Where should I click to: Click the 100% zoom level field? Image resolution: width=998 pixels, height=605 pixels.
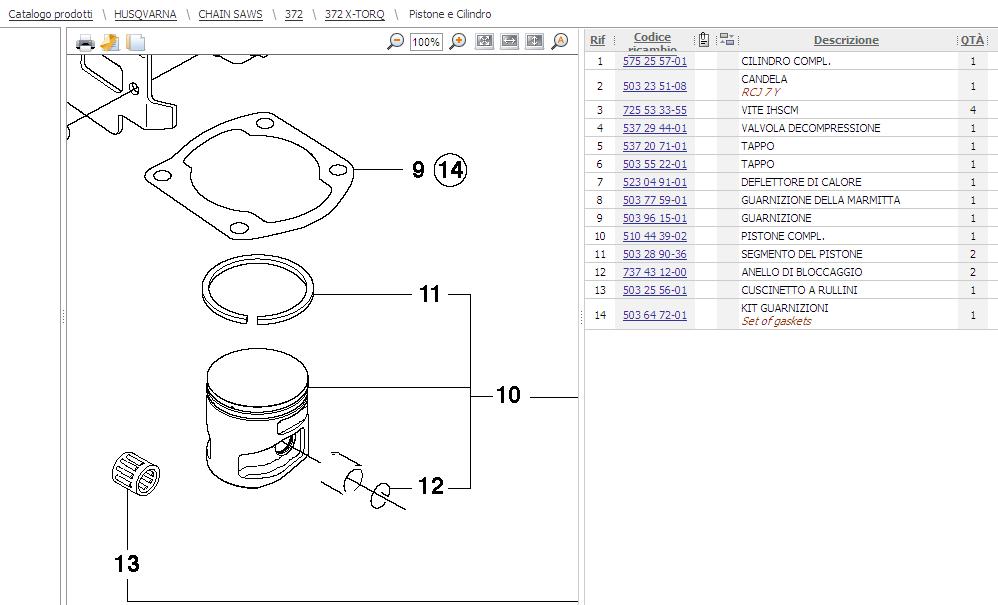coord(426,42)
